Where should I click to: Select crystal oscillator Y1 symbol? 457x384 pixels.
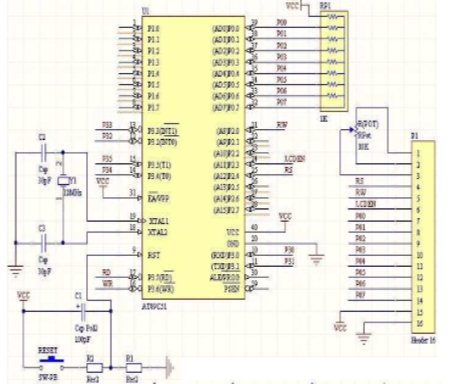[63, 181]
